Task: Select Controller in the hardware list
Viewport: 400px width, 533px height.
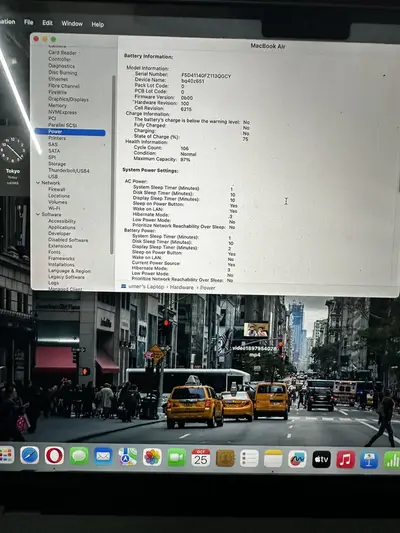Action: tap(59, 59)
